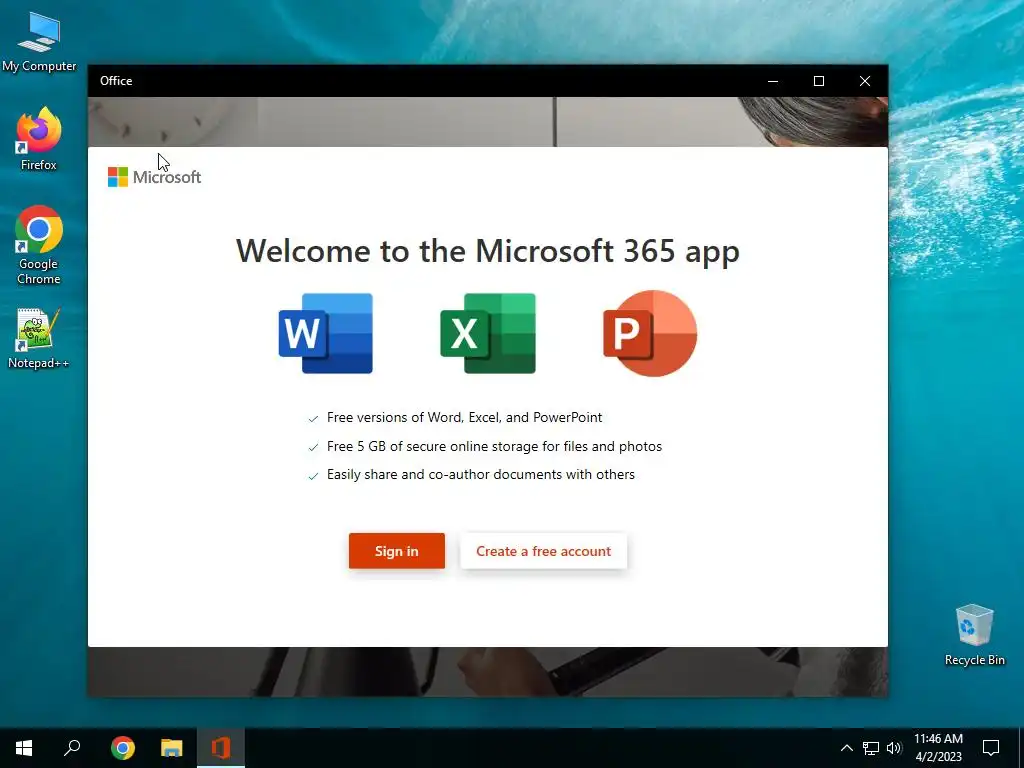Open the network status tray icon
This screenshot has width=1024, height=768.
pos(871,748)
